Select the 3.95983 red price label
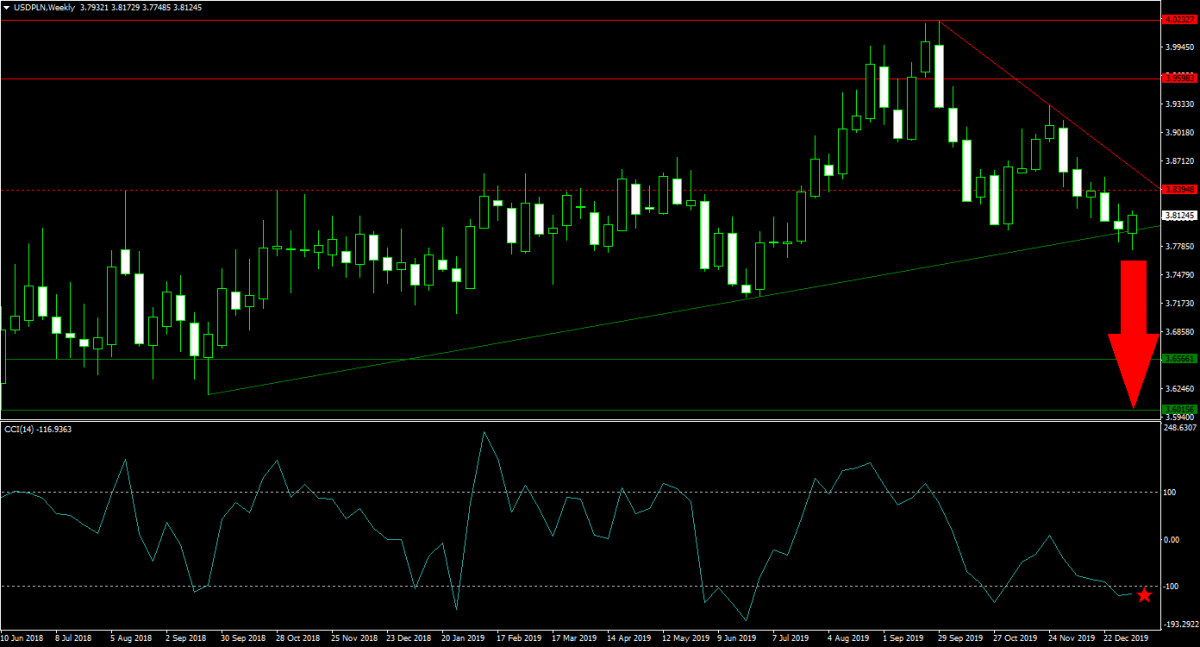Viewport: 1200px width, 647px height. point(1179,77)
